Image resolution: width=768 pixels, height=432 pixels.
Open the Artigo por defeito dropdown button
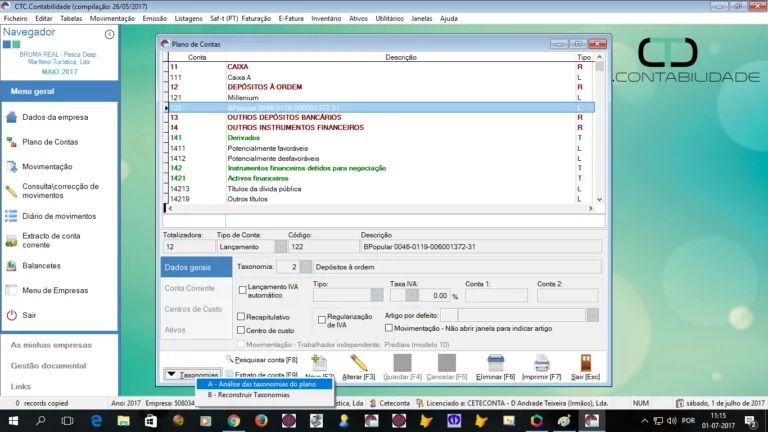[593, 315]
